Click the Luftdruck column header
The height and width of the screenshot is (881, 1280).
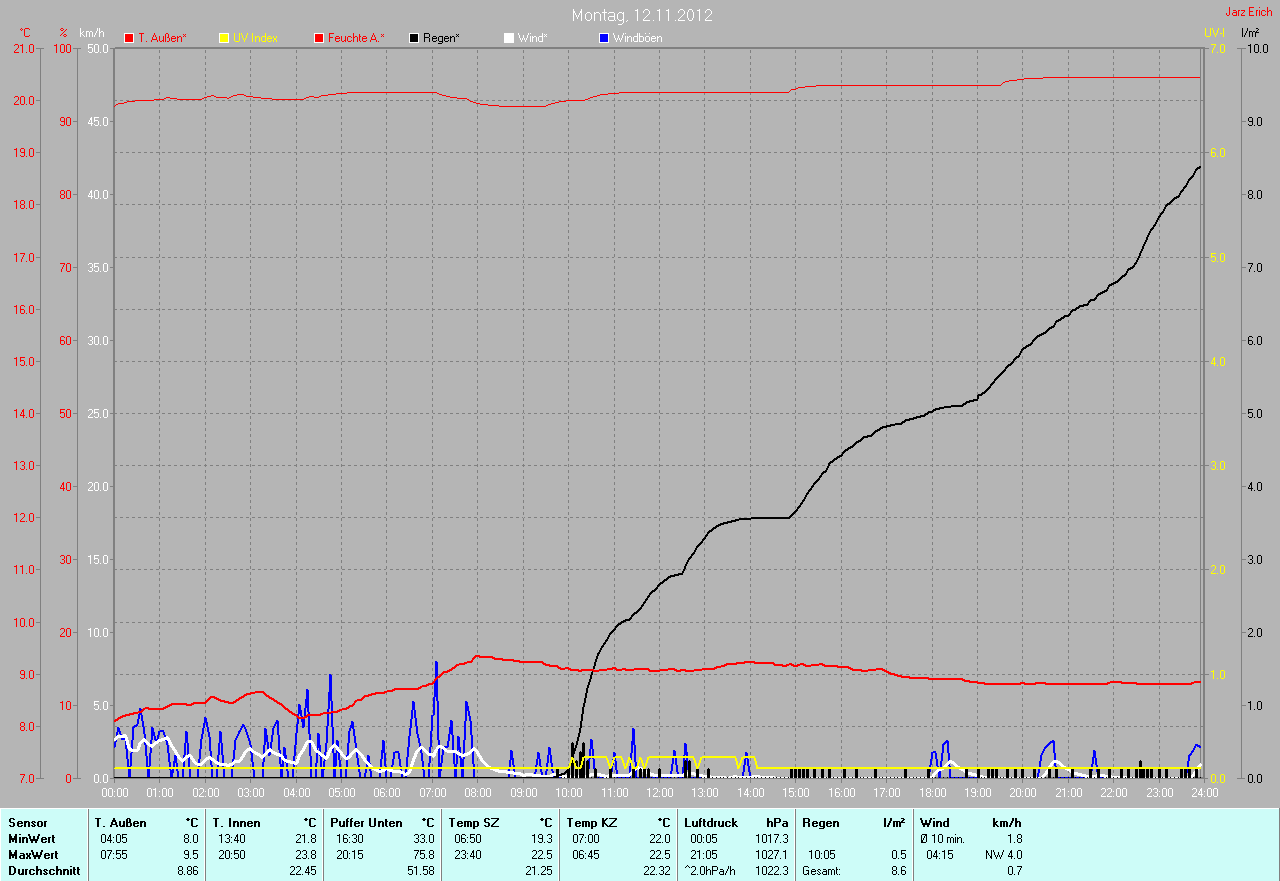tap(709, 822)
